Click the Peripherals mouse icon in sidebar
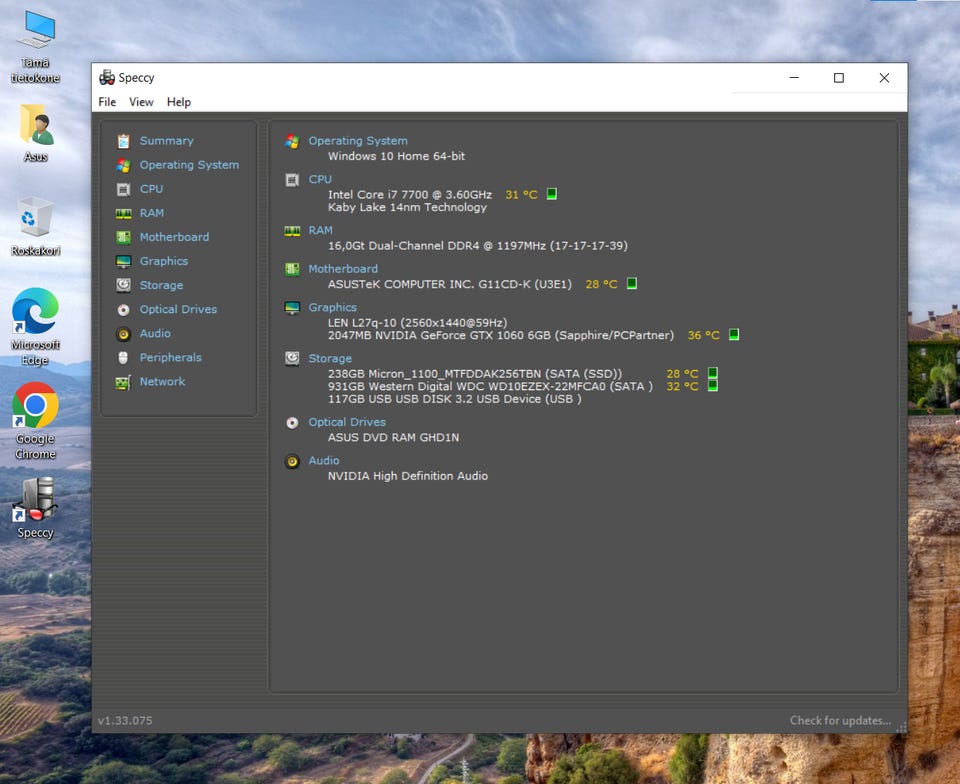The height and width of the screenshot is (784, 960). point(123,358)
